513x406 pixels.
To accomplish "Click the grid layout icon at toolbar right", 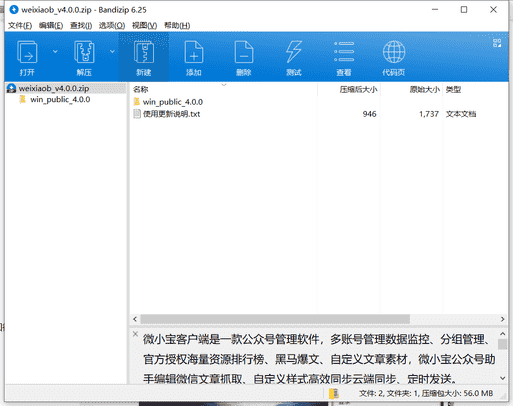I will (497, 43).
